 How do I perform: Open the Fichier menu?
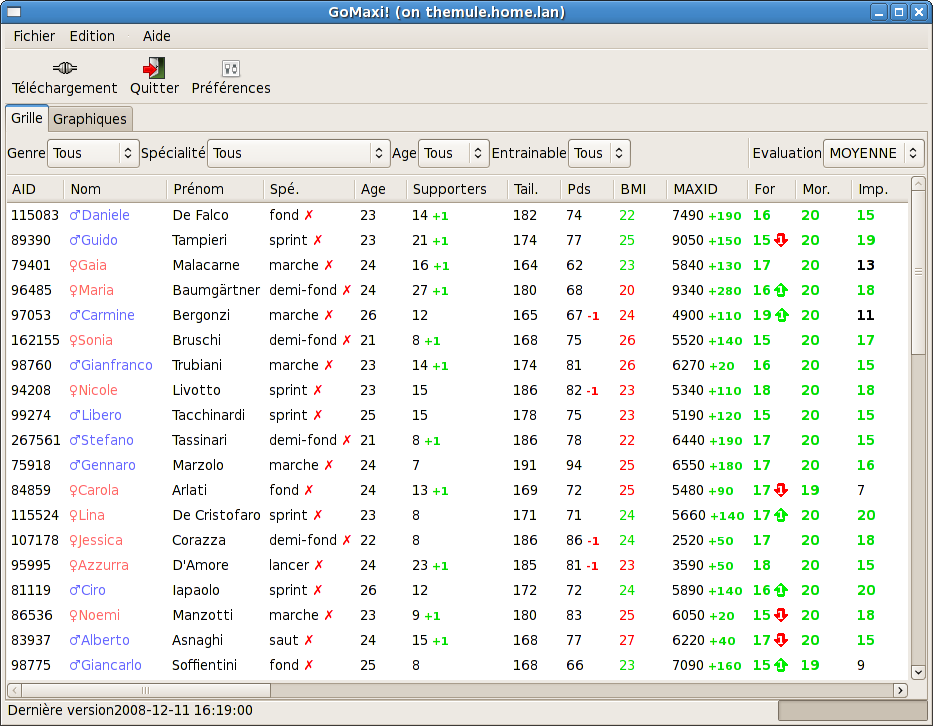tap(34, 36)
